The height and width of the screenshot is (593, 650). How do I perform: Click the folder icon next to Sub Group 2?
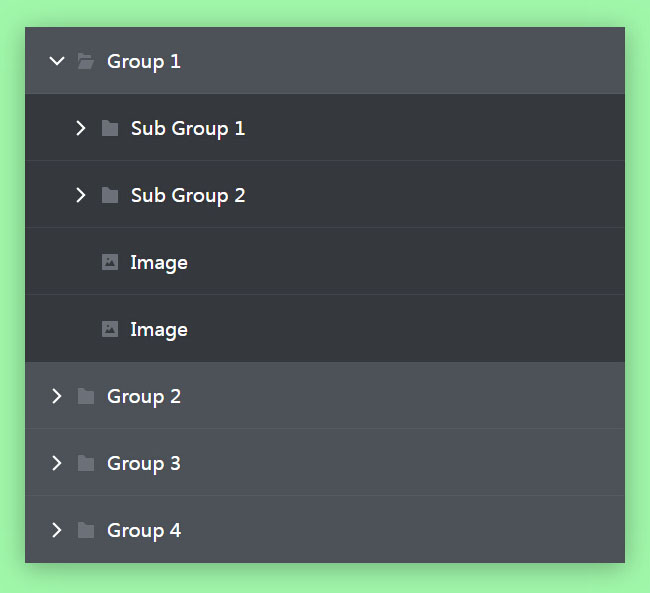click(x=110, y=195)
